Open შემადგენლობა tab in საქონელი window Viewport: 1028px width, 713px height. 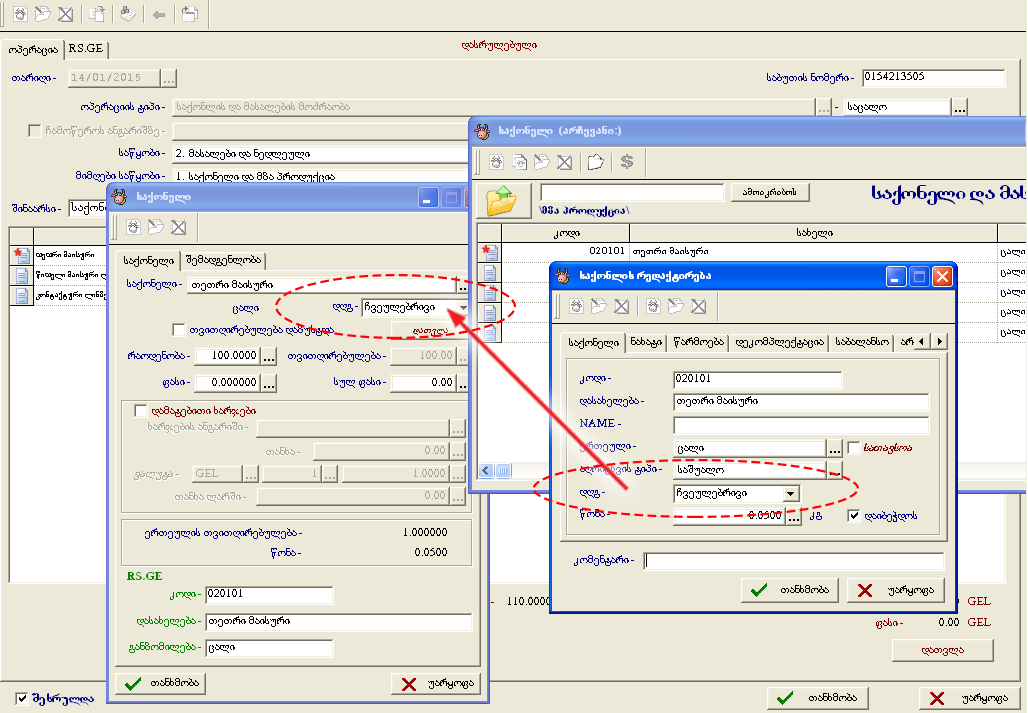(223, 260)
